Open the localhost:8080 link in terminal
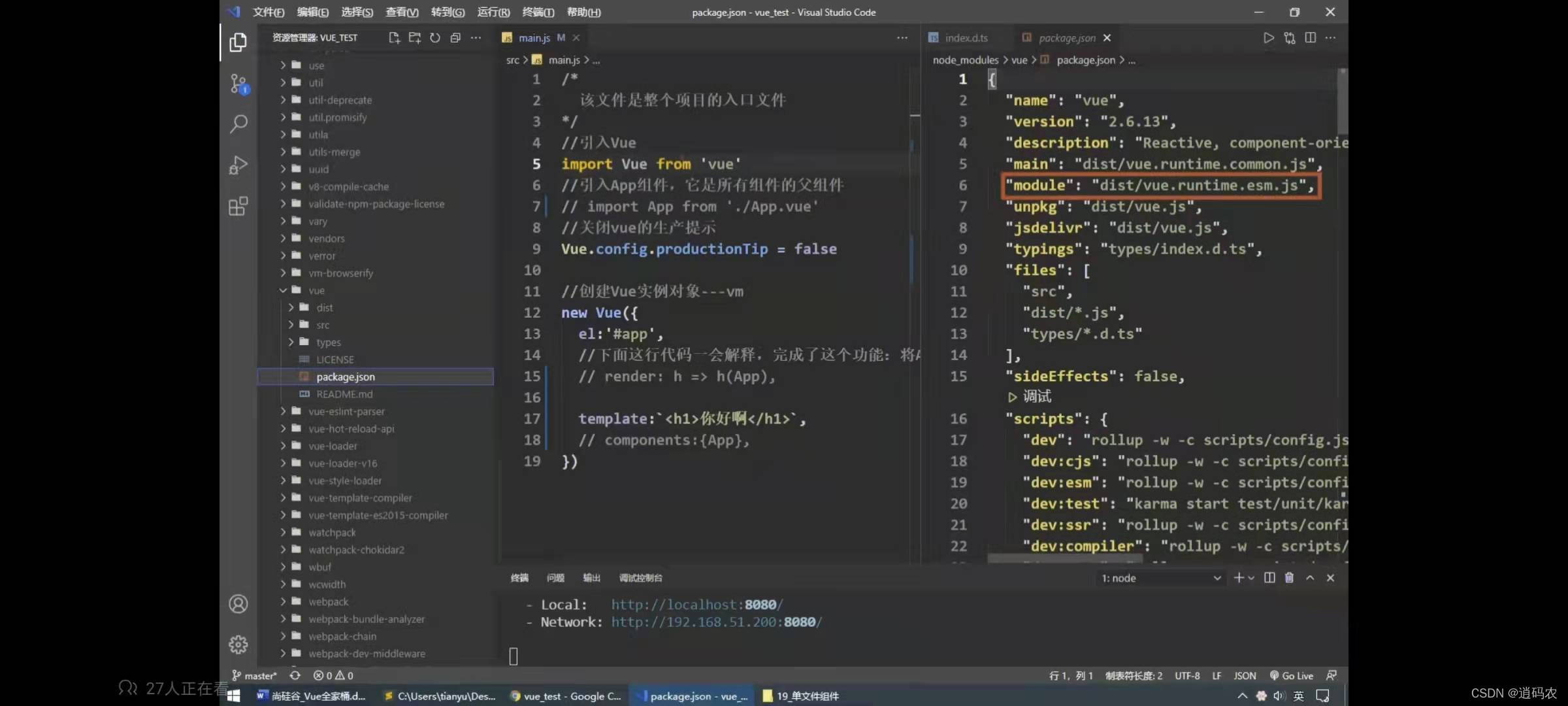Screen dimensions: 1568x706 pos(696,604)
